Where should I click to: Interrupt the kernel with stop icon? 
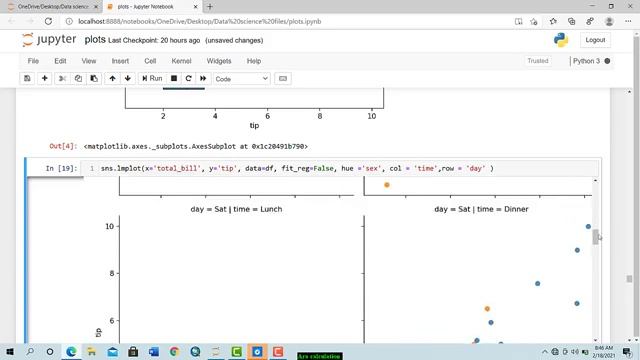point(174,78)
